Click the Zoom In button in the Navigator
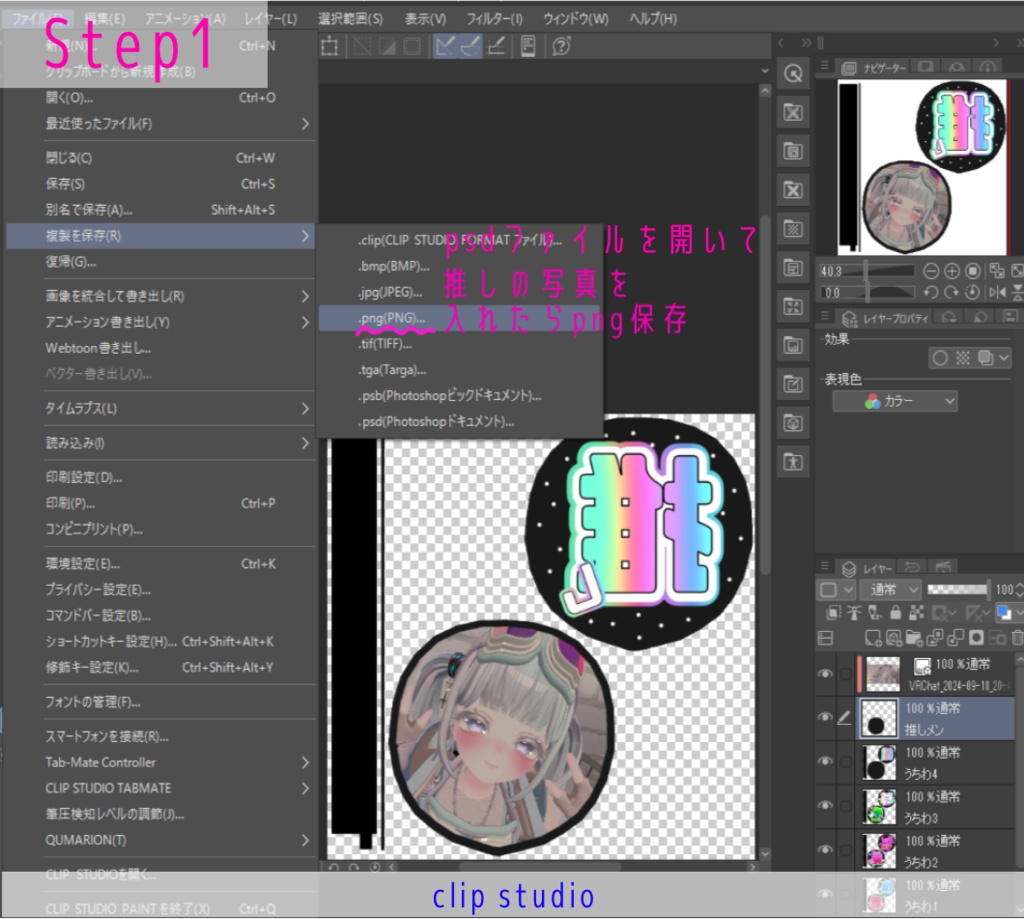 pos(952,271)
